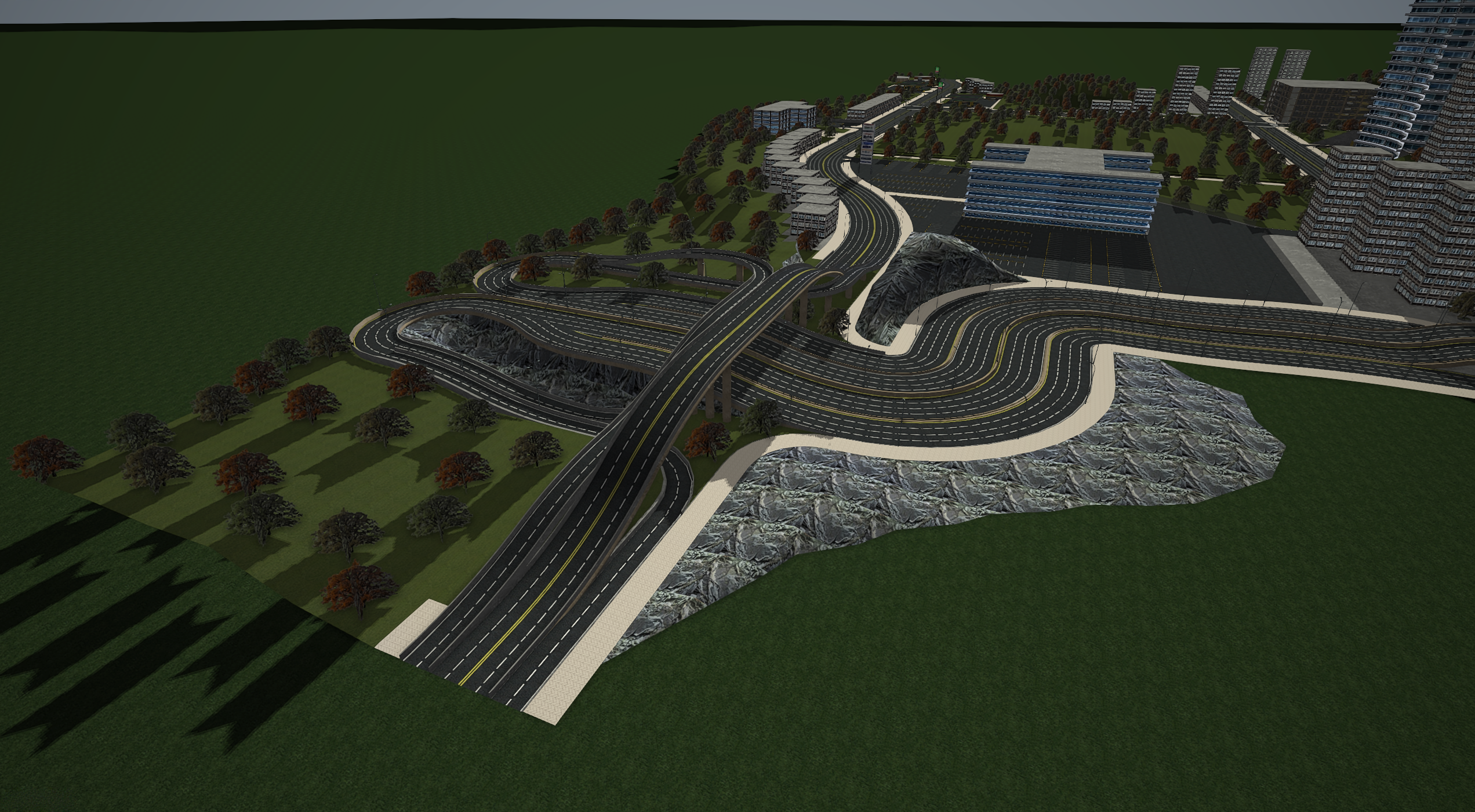Viewport: 1475px width, 812px height.
Task: Select the red-leaf tree at the far left
Action: coord(43,458)
